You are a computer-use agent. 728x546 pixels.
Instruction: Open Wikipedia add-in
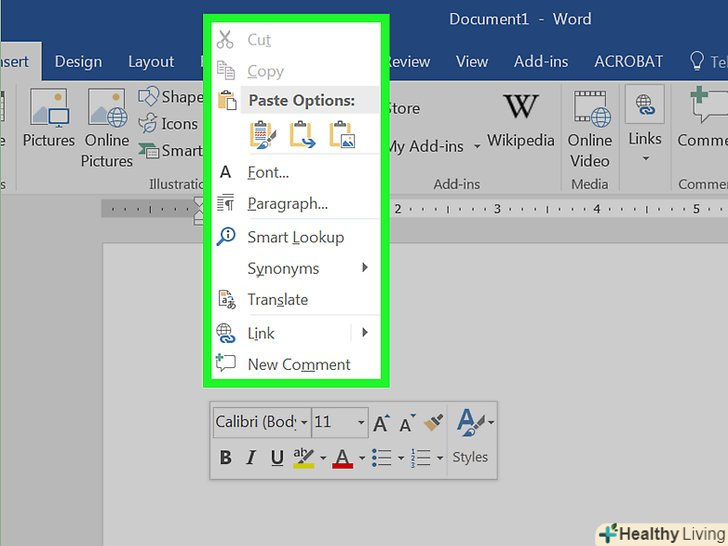(520, 119)
